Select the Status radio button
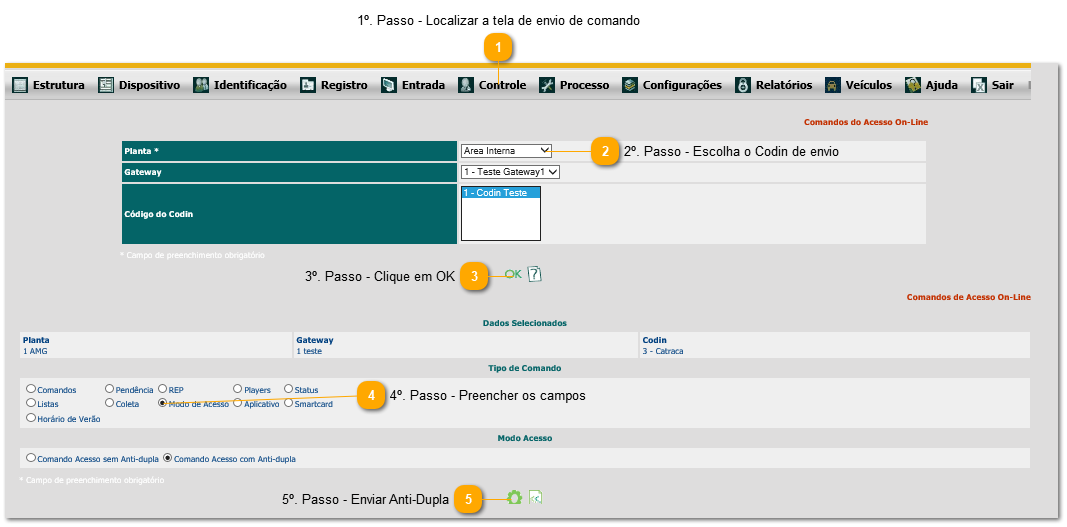Screen dimensions: 1067x527 coord(289,389)
